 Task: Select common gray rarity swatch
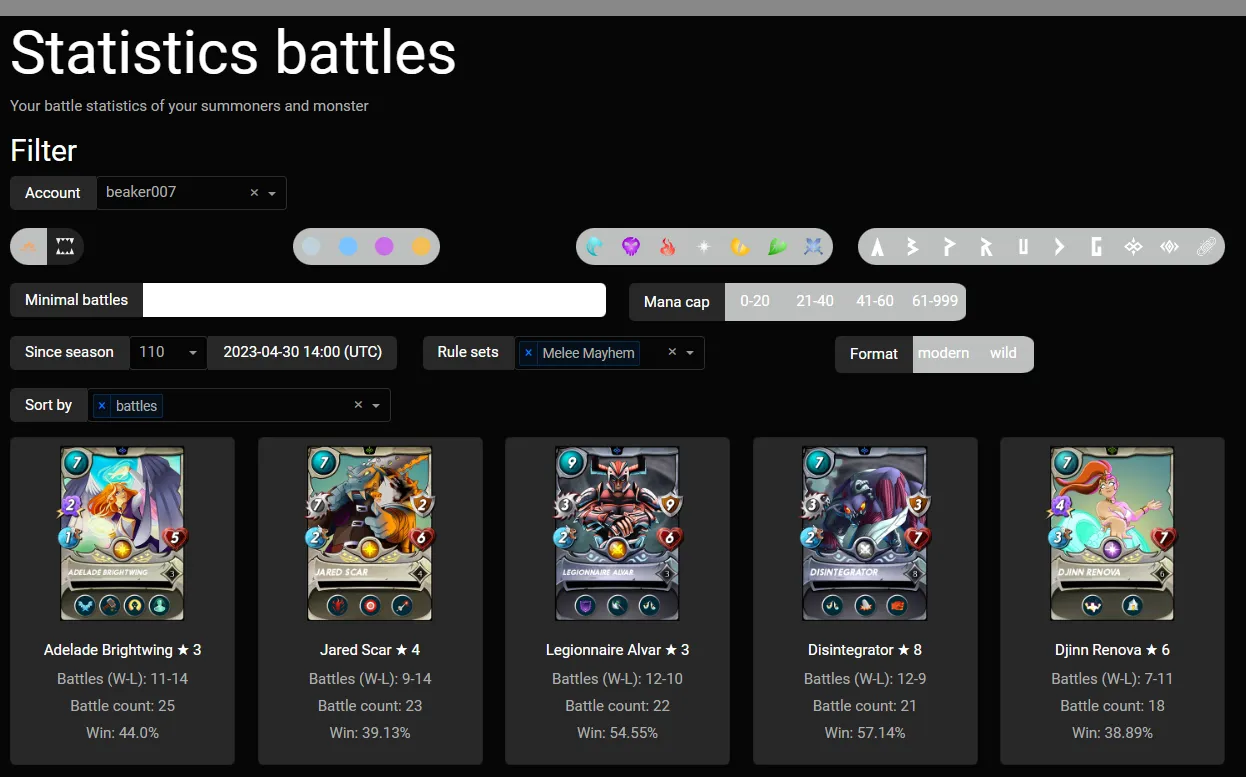pyautogui.click(x=311, y=247)
